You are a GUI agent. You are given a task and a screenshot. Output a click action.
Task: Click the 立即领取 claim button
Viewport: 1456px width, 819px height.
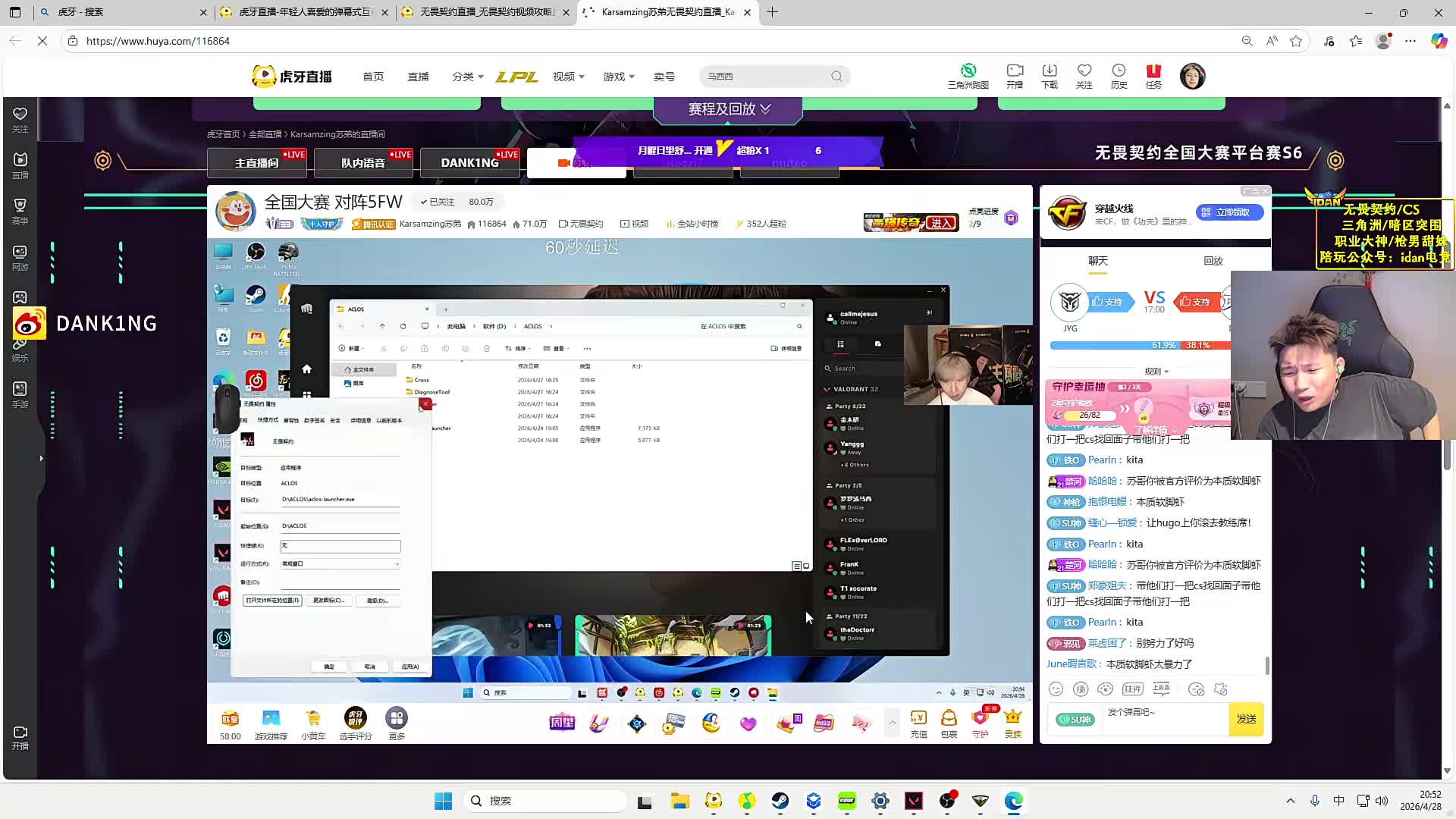coord(1229,212)
